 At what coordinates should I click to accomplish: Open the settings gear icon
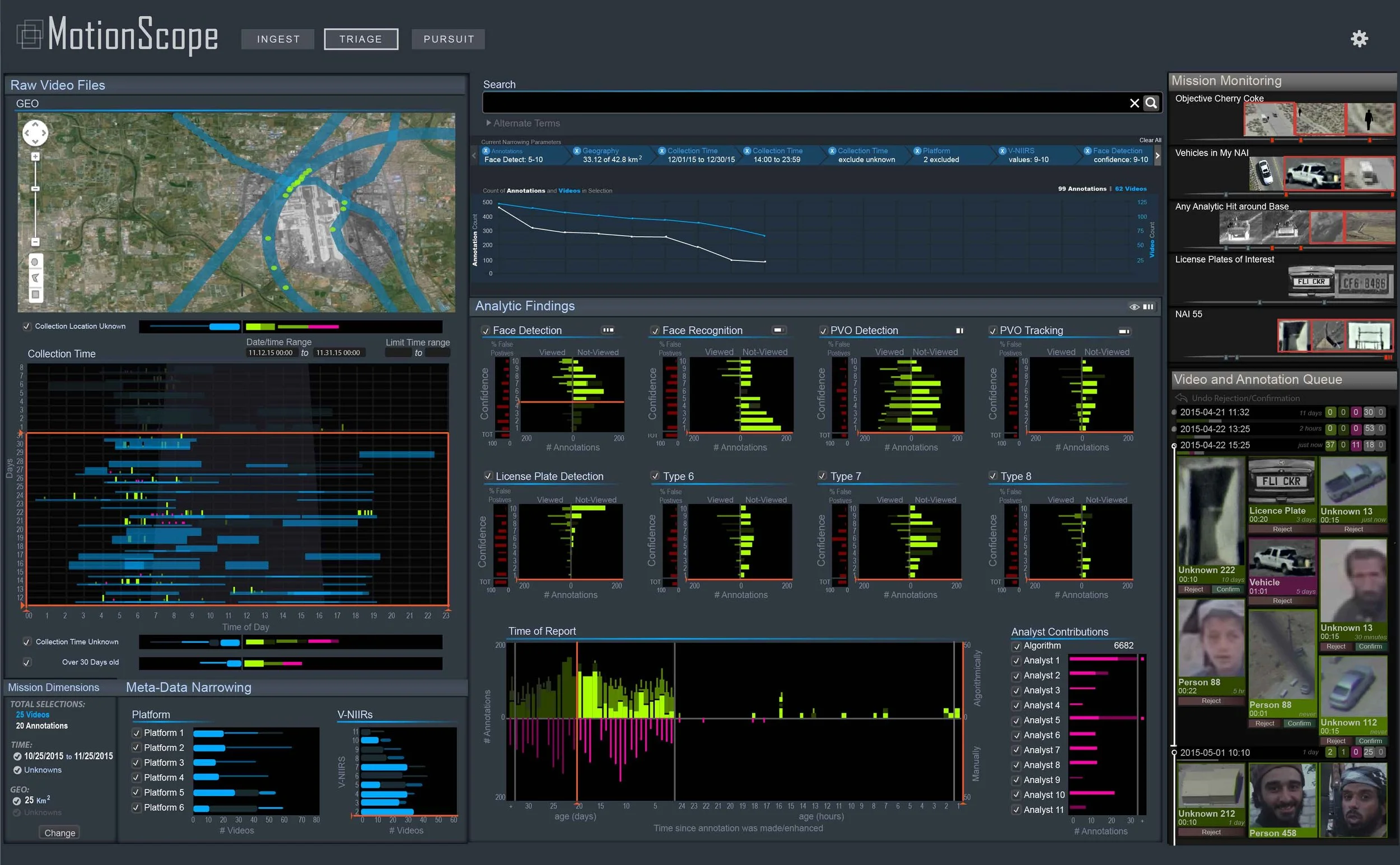tap(1359, 38)
